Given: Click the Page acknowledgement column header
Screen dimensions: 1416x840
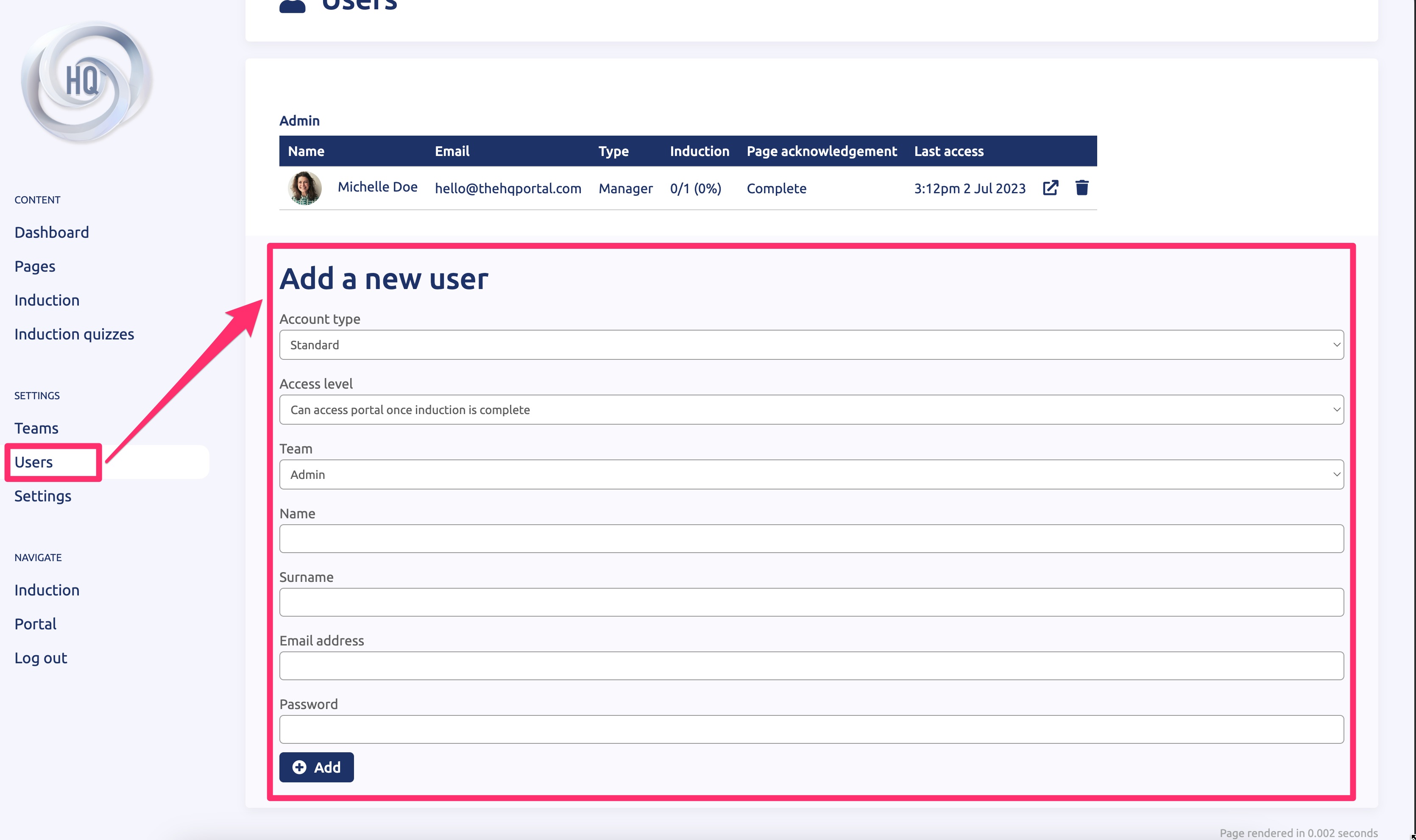Looking at the screenshot, I should pos(822,151).
